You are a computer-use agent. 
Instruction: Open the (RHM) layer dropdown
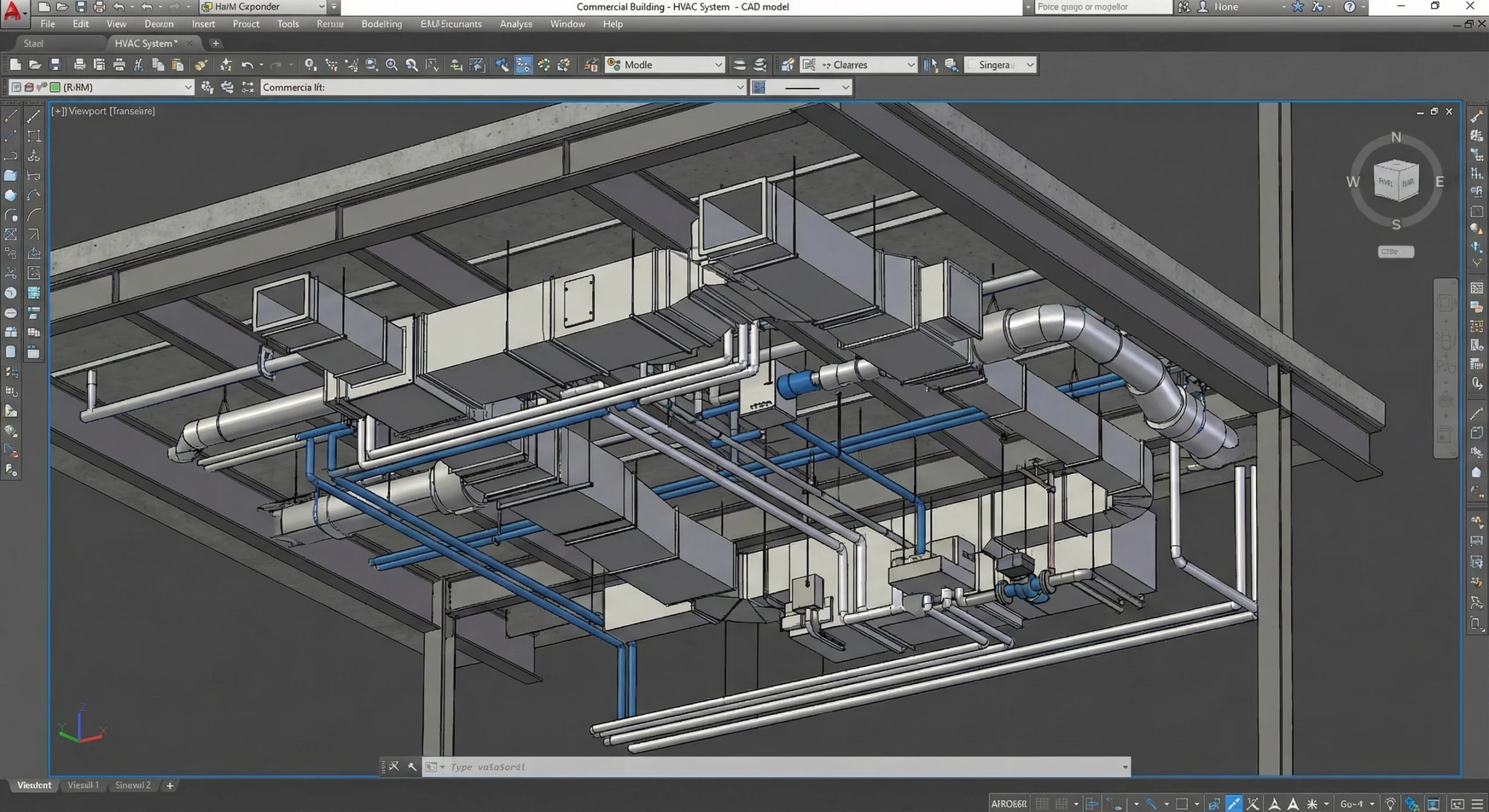(187, 87)
